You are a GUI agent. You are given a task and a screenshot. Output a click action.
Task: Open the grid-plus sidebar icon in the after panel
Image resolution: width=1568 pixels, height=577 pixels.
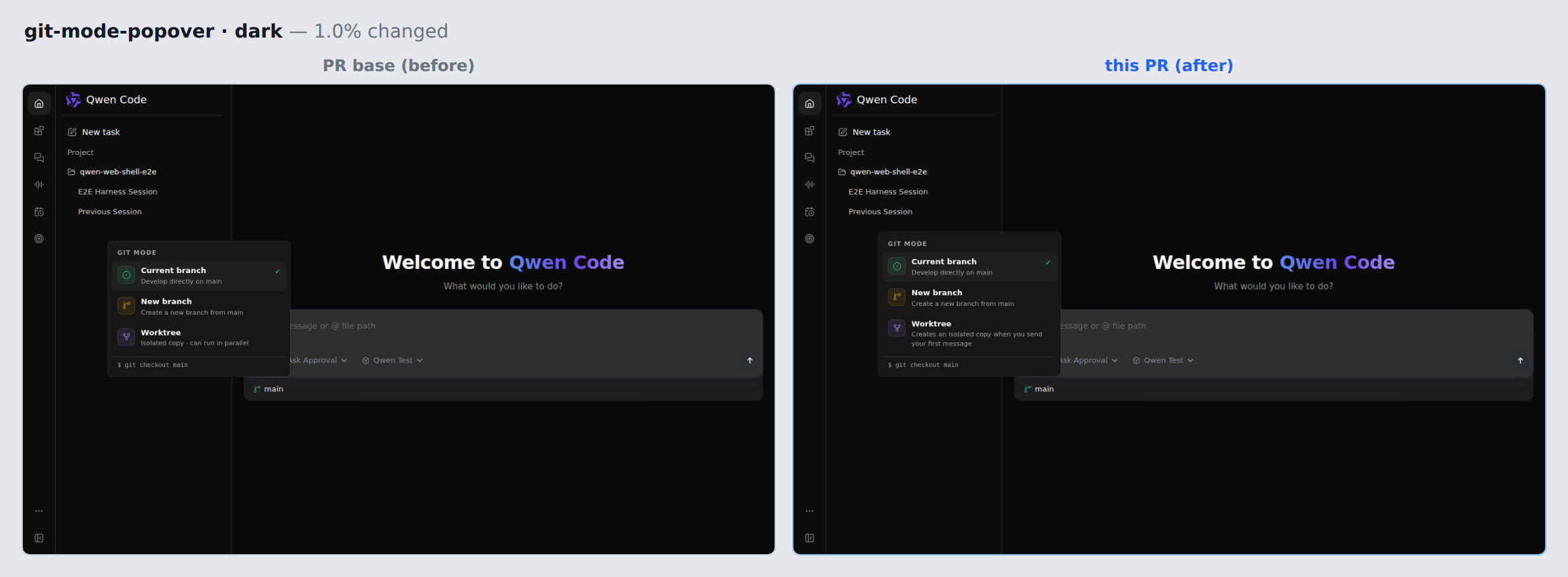tap(810, 131)
